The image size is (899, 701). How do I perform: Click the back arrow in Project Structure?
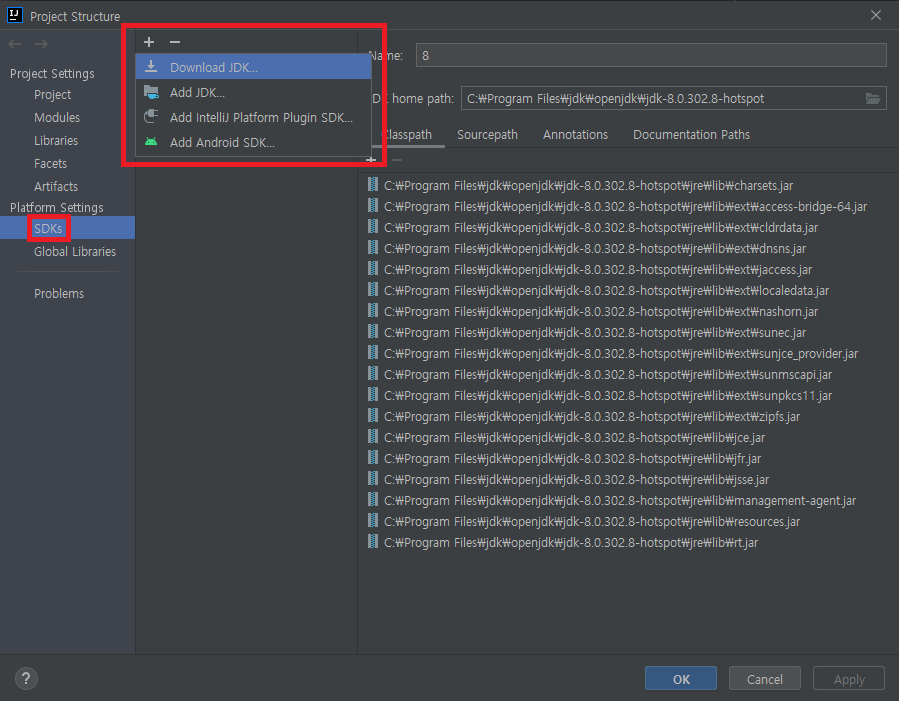click(15, 44)
